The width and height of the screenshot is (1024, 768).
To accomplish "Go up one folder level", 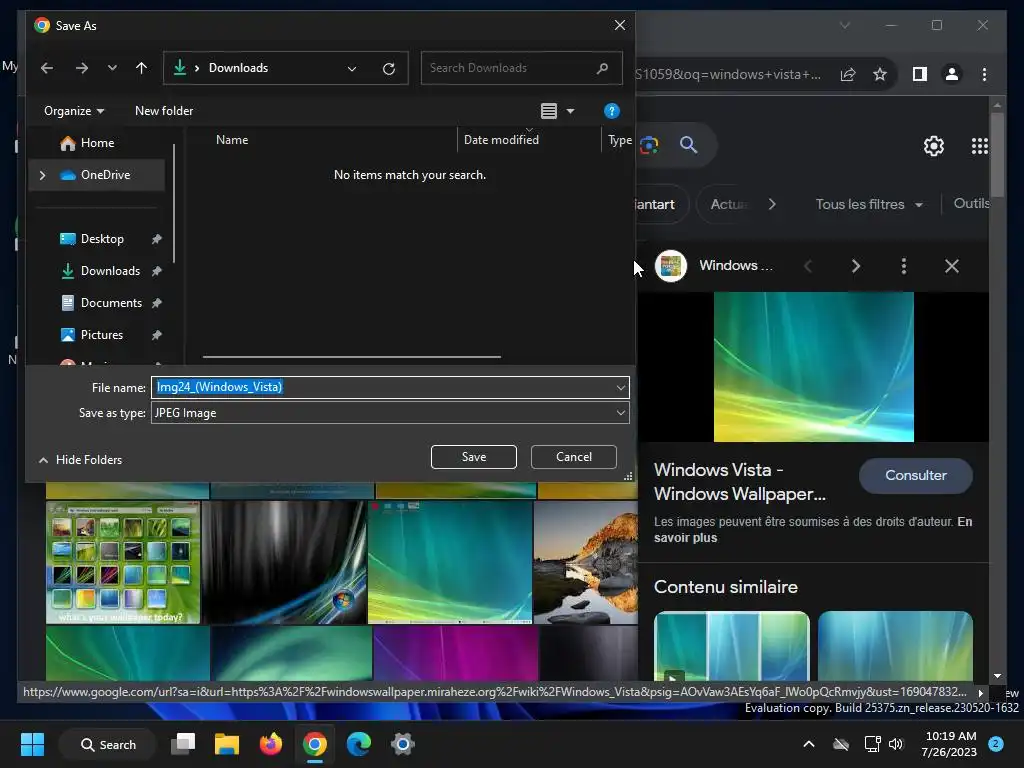I will tap(141, 68).
